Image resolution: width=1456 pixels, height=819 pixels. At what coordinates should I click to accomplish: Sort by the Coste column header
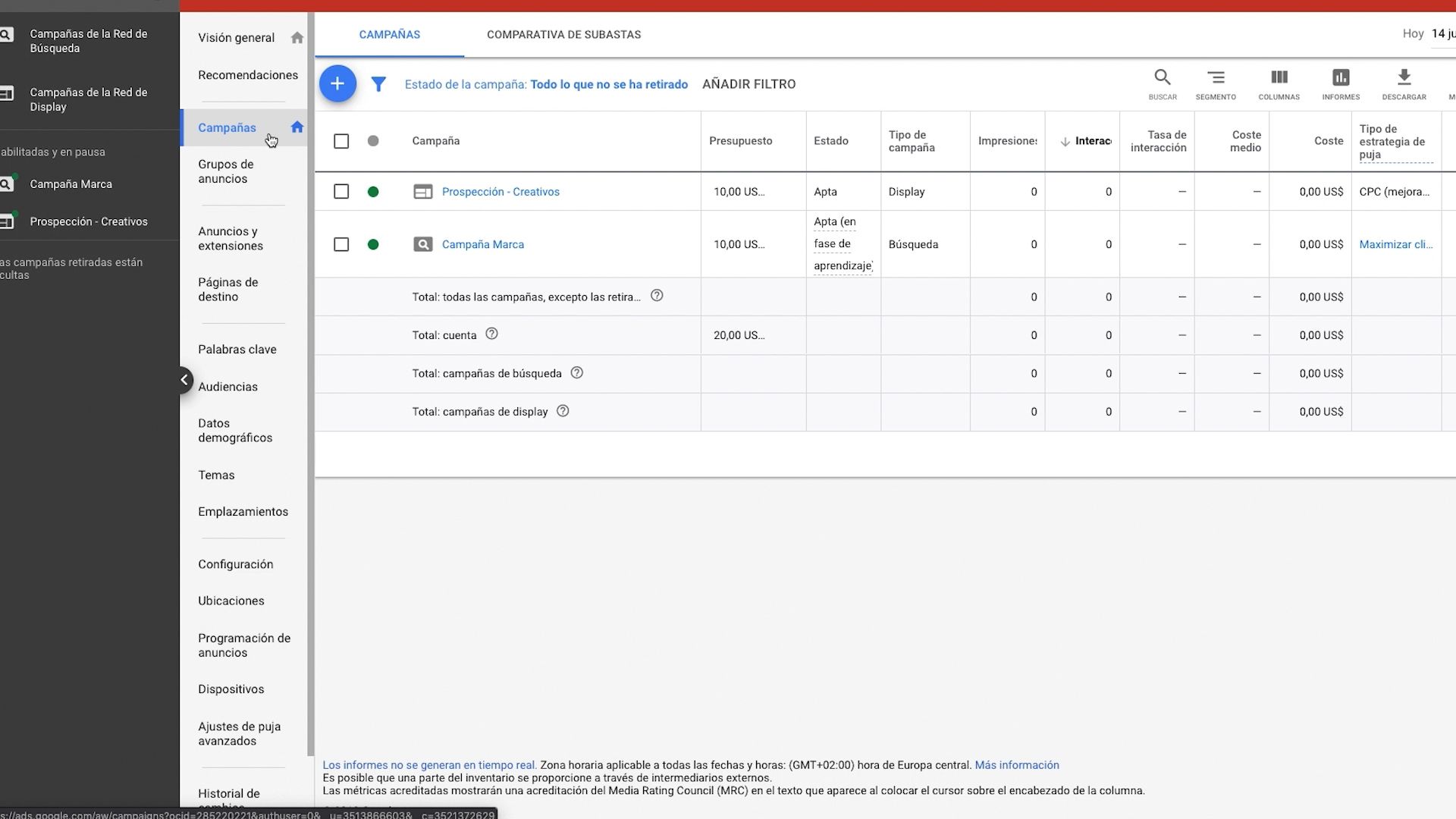(1329, 141)
